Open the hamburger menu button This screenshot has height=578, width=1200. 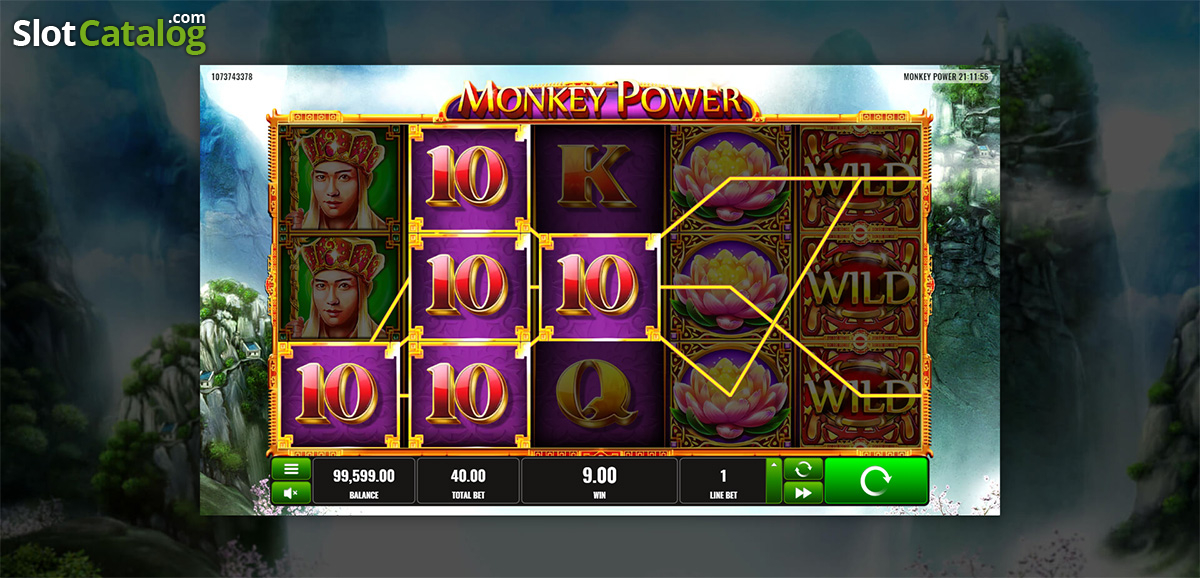click(291, 468)
